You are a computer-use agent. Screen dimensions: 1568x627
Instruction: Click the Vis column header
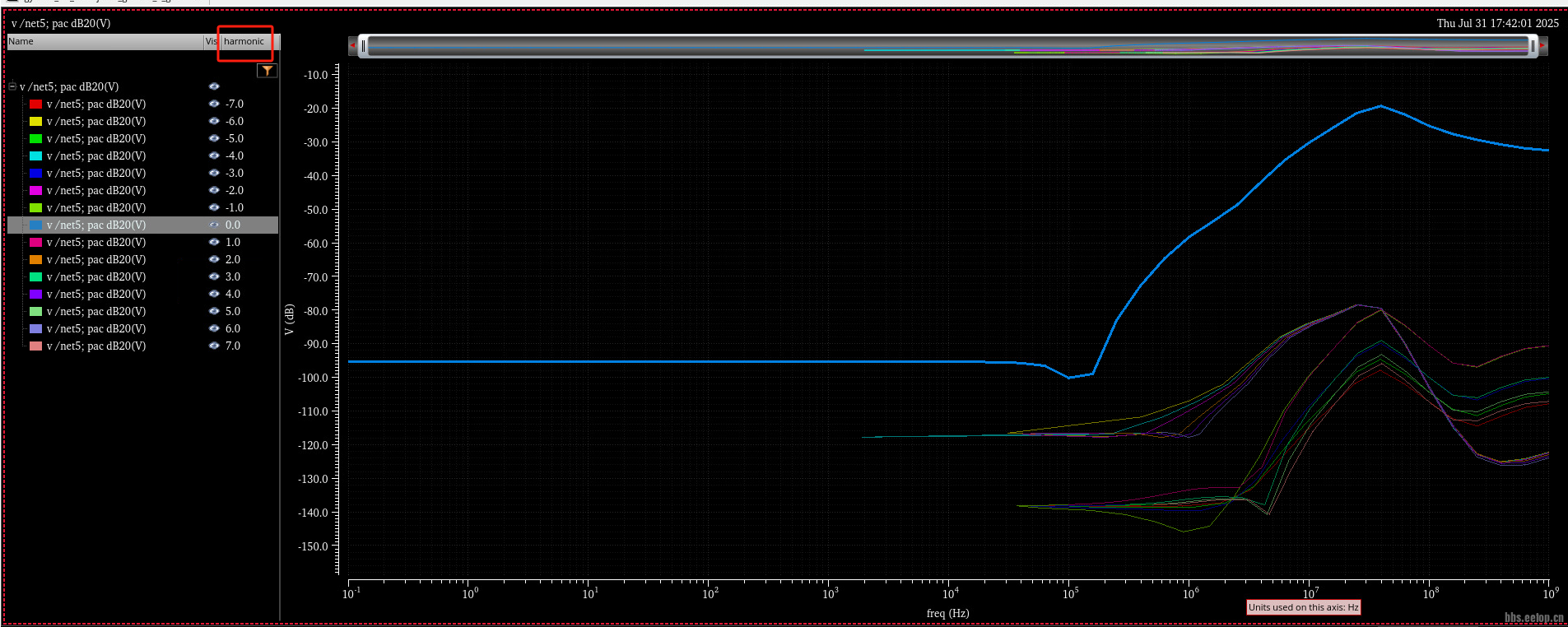coord(212,41)
